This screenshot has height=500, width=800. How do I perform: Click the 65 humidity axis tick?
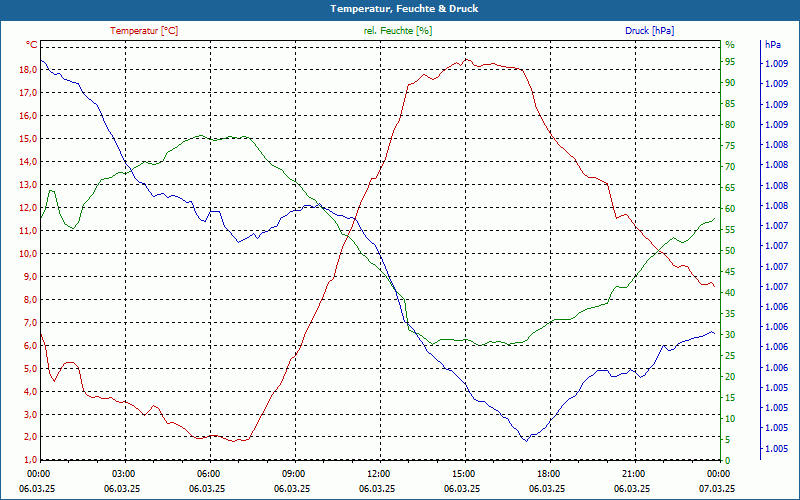point(730,187)
